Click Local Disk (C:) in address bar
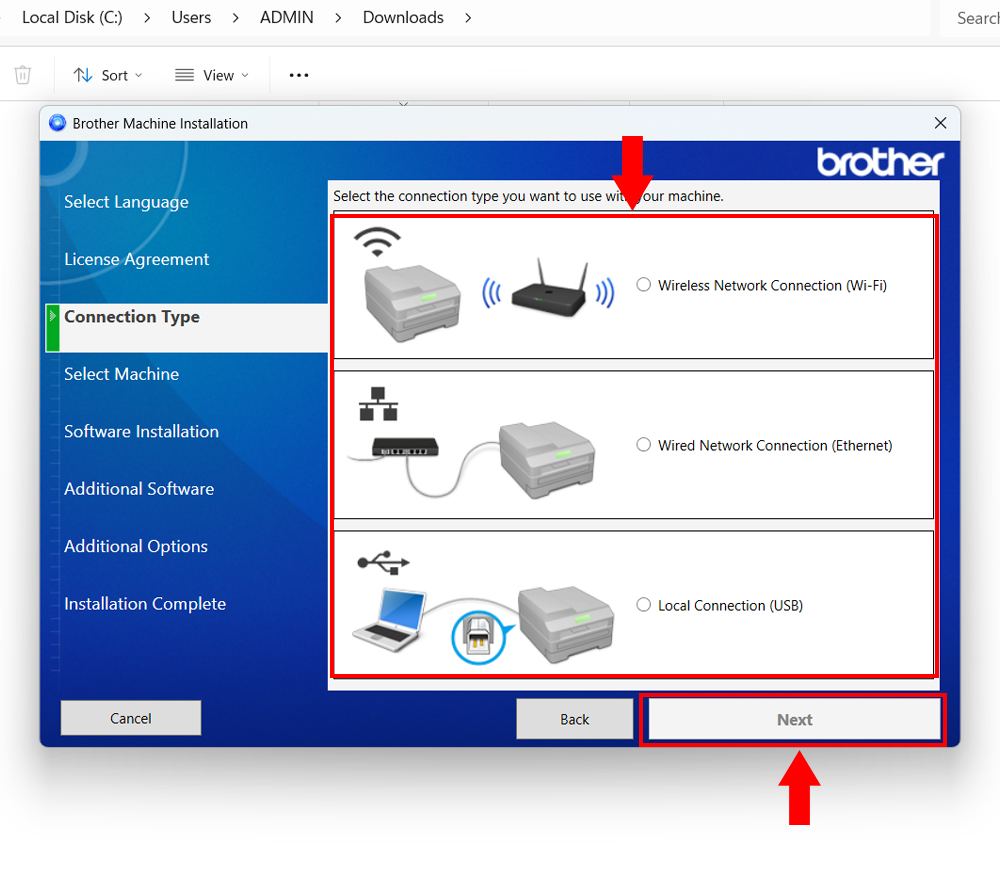1000x883 pixels. click(72, 17)
